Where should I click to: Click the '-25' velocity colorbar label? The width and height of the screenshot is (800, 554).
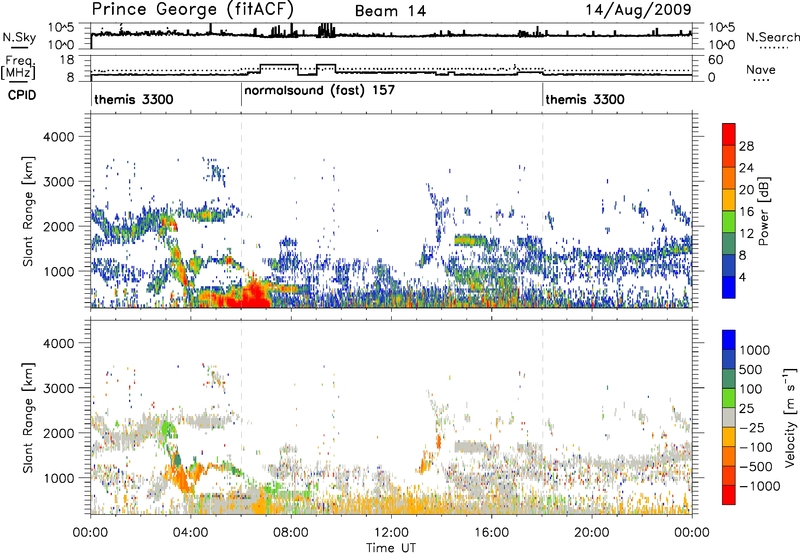752,428
